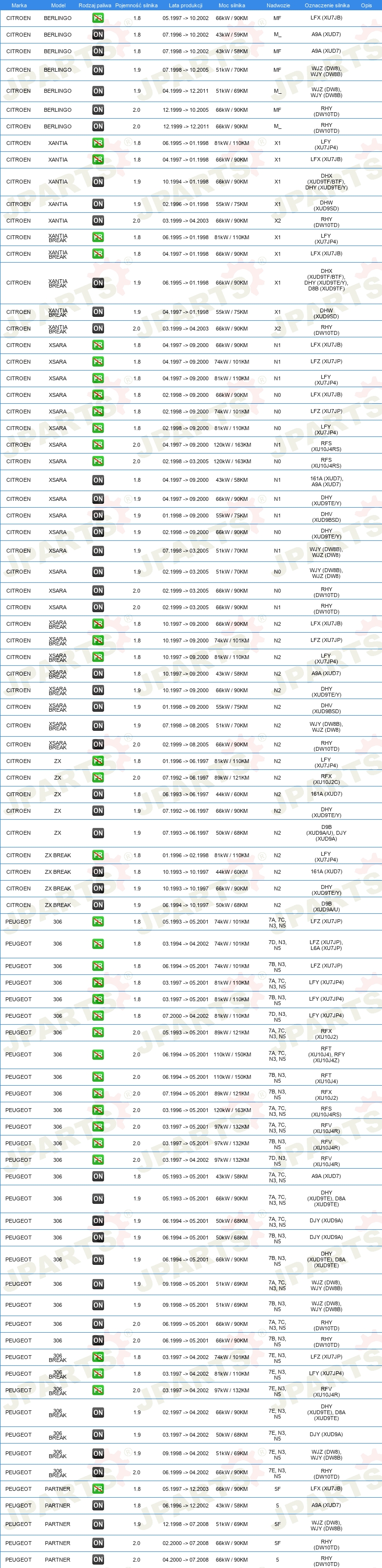Click the '07.1993 -> 06.1997' date cell

[x=185, y=833]
